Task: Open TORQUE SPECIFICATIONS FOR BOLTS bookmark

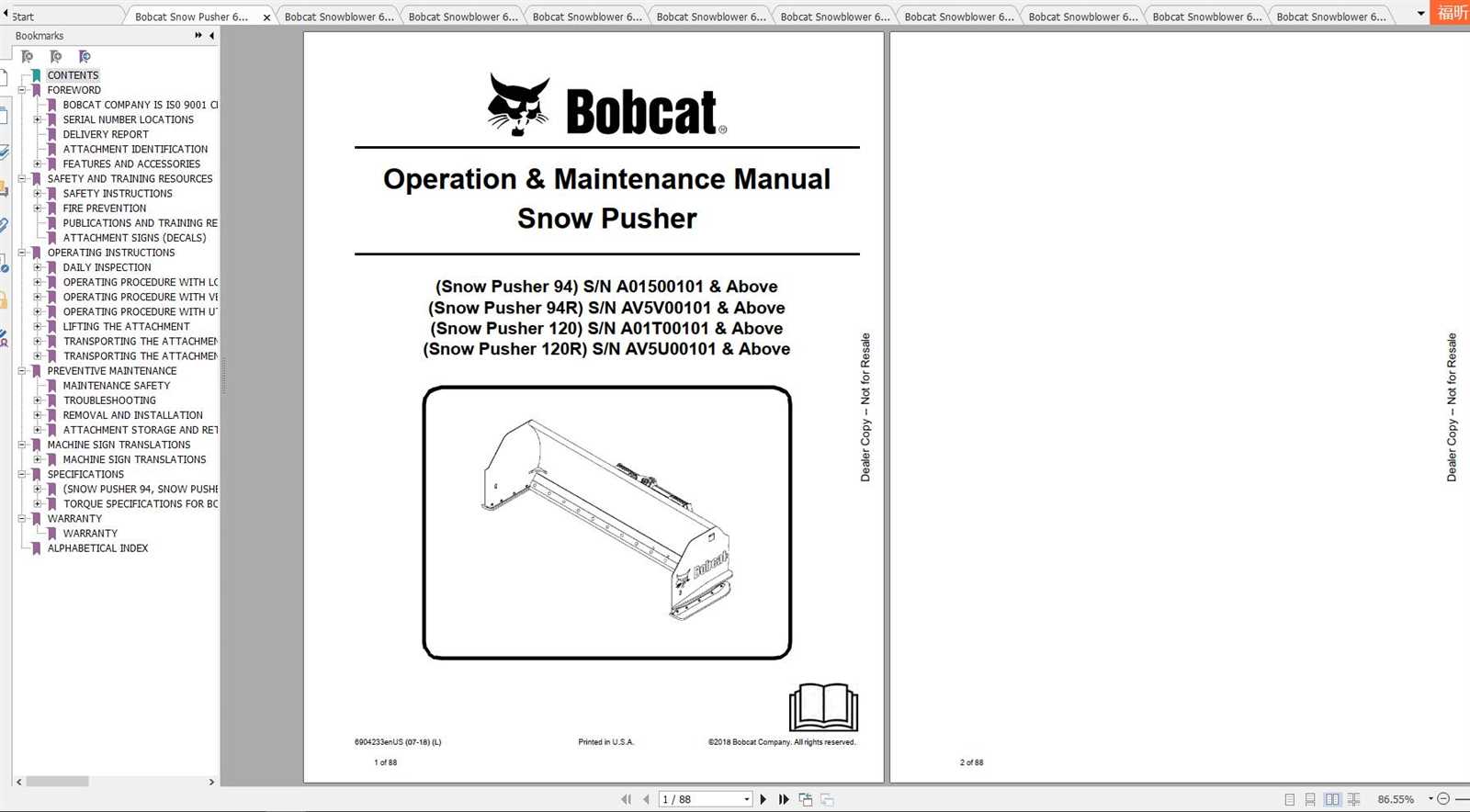Action: [141, 504]
